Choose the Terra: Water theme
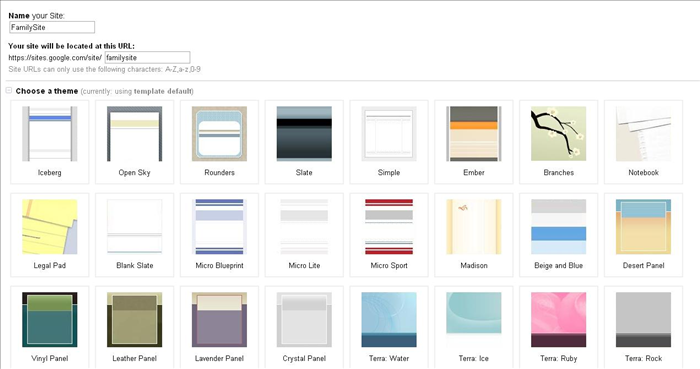Screen dimensions: 700x369 389,327
